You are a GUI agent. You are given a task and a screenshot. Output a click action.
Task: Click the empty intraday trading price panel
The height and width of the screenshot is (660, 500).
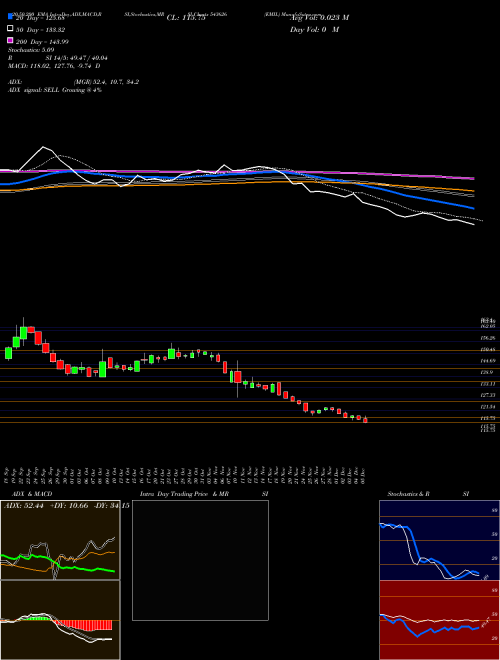coord(200,560)
